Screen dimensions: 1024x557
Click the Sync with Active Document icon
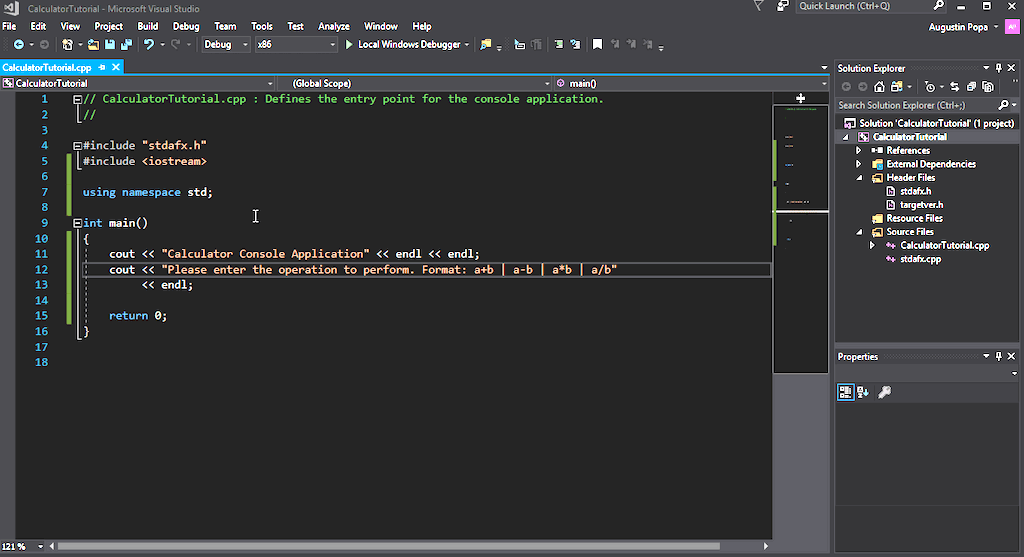956,87
